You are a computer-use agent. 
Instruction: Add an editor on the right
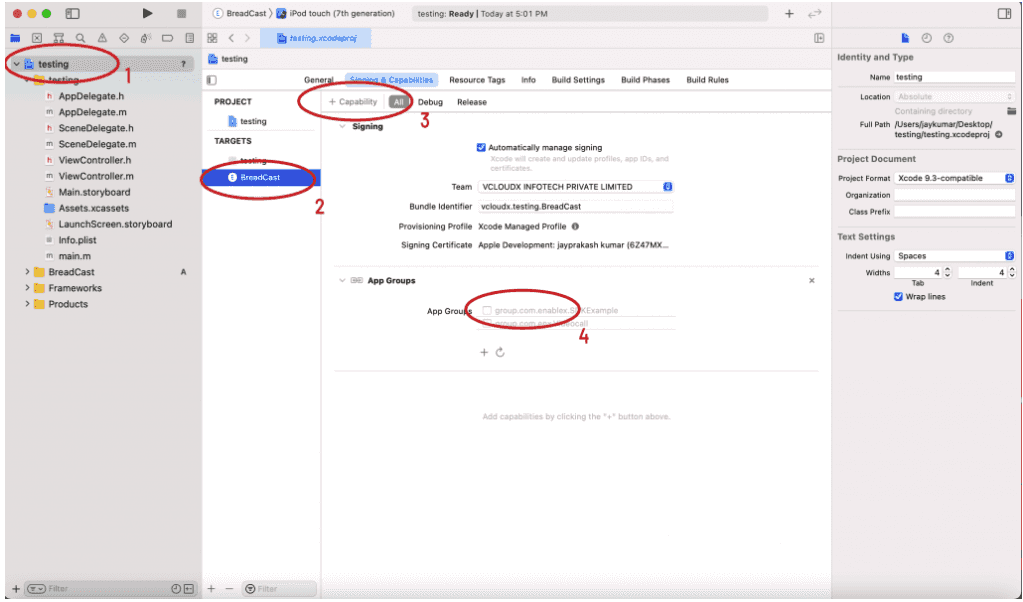coord(819,38)
